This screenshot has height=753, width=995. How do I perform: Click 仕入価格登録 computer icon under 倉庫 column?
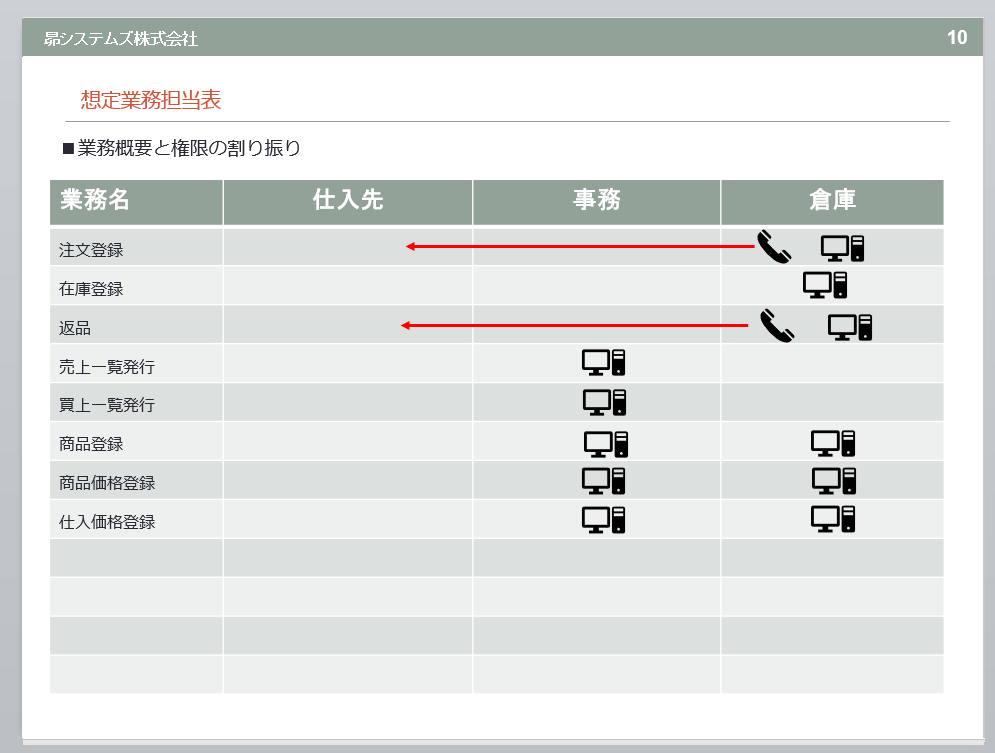[x=833, y=519]
